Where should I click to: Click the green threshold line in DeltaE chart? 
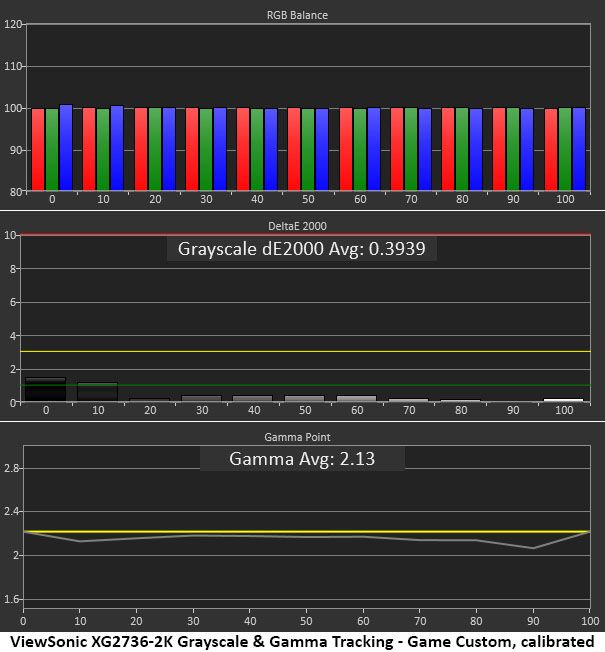pos(306,385)
